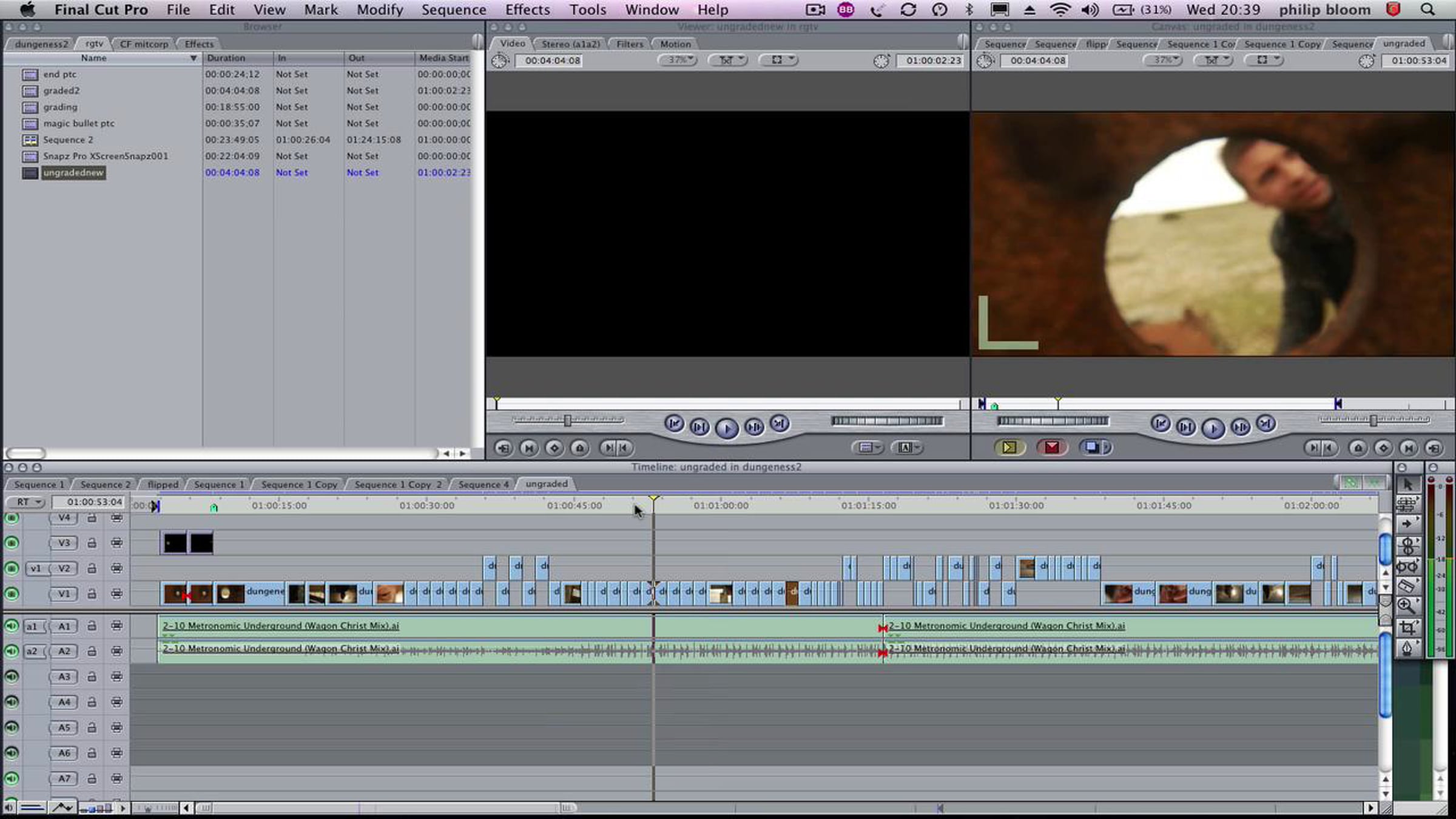
Task: Add a marker using the Viewer button
Action: point(579,448)
